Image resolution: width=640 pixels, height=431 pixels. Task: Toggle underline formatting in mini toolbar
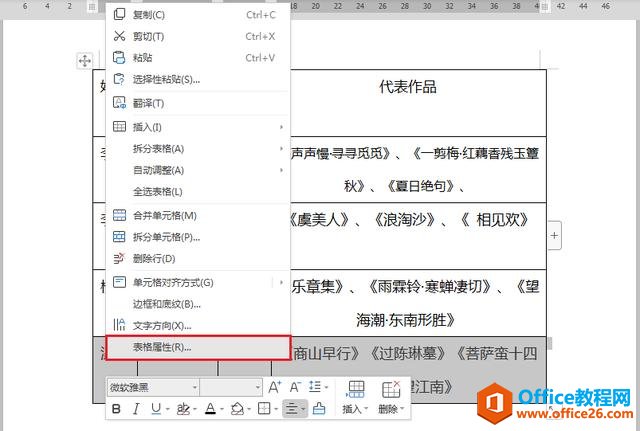[x=156, y=409]
